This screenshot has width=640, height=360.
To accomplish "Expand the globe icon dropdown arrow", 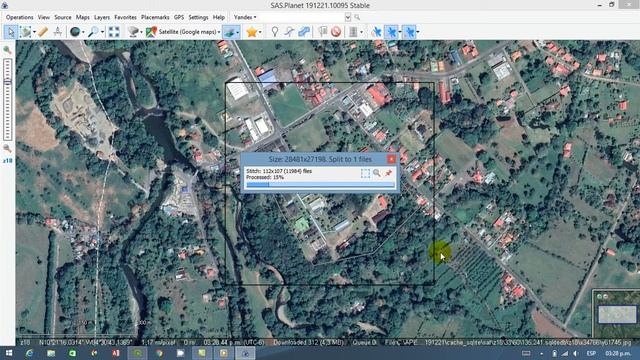I will coord(83,32).
